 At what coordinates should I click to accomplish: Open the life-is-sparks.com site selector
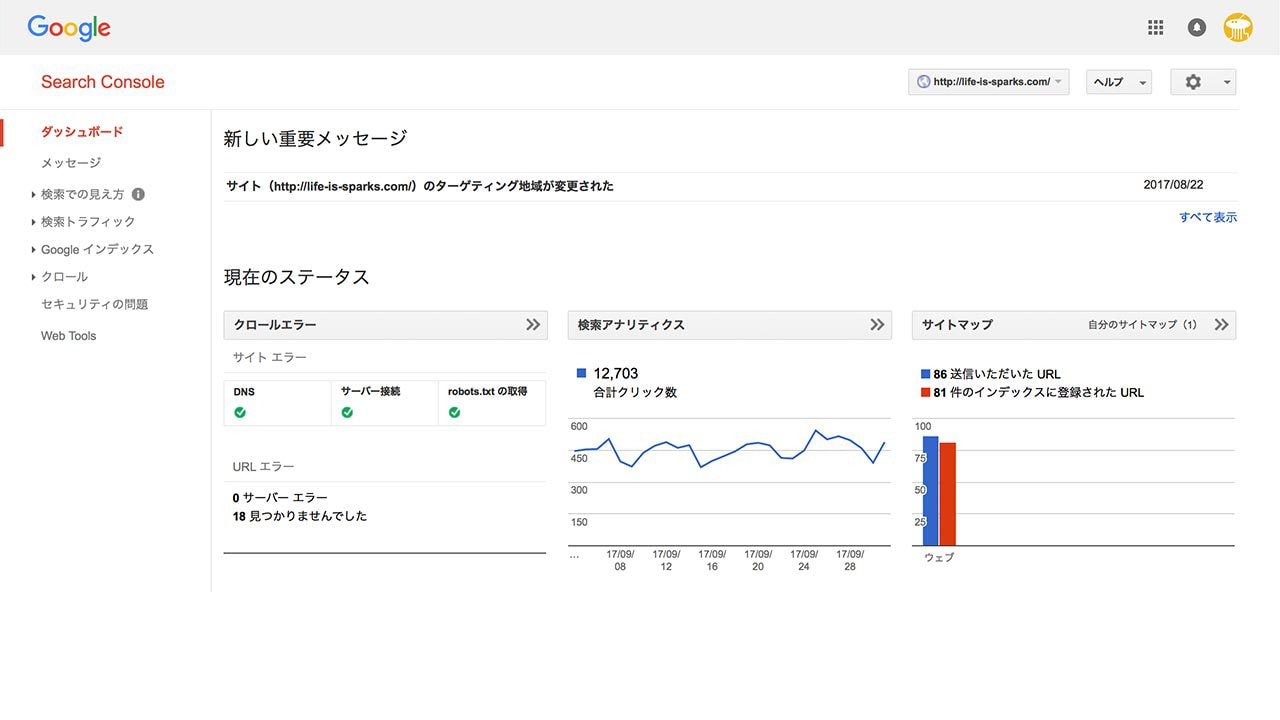(989, 82)
